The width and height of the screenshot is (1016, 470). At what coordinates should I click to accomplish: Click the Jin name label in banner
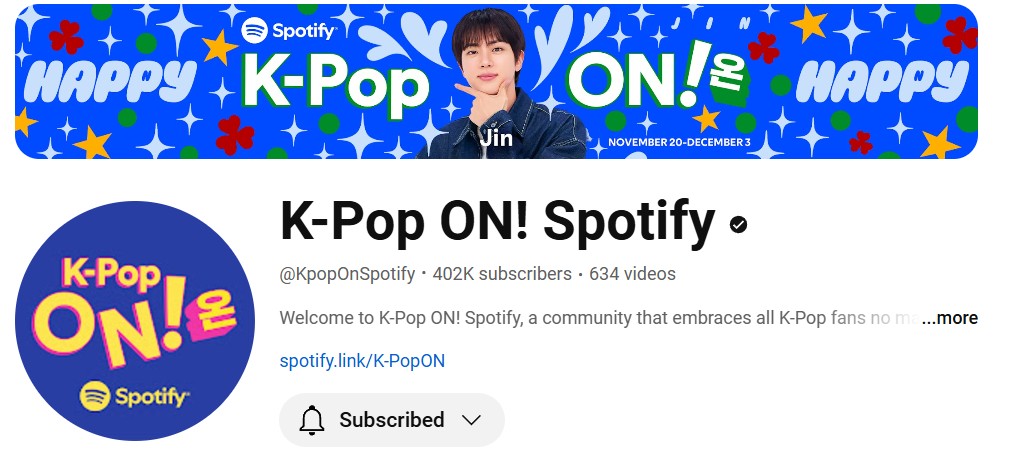click(x=496, y=138)
